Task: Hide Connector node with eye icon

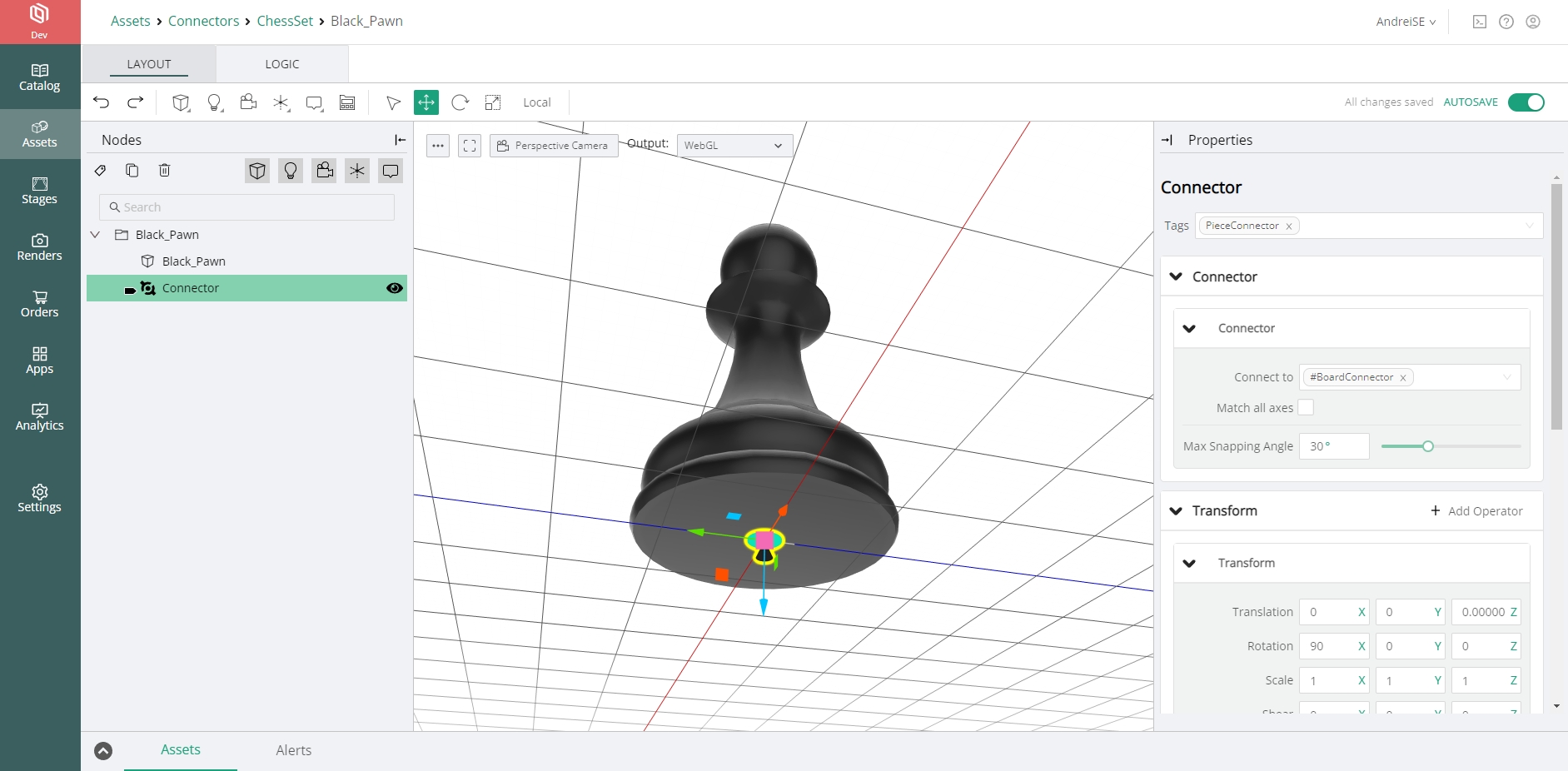Action: (x=395, y=288)
